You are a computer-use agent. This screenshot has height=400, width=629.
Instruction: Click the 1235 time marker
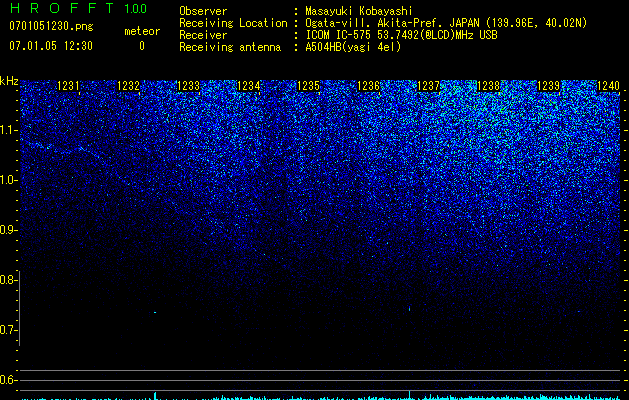(308, 85)
